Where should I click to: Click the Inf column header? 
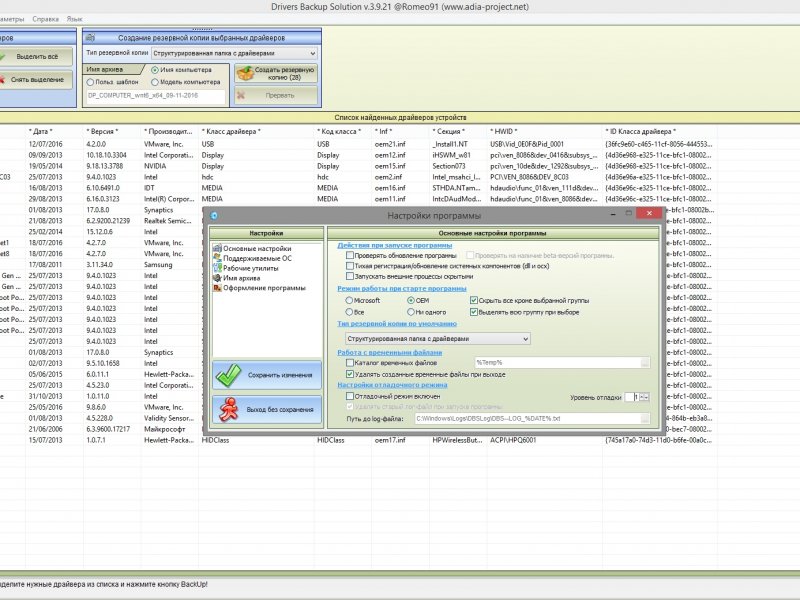(x=383, y=132)
